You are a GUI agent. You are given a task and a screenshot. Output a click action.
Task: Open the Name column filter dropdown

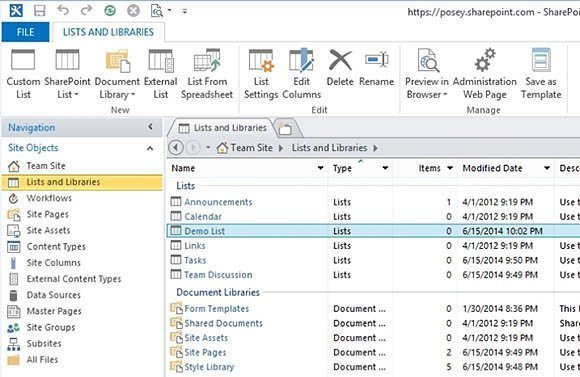point(320,168)
